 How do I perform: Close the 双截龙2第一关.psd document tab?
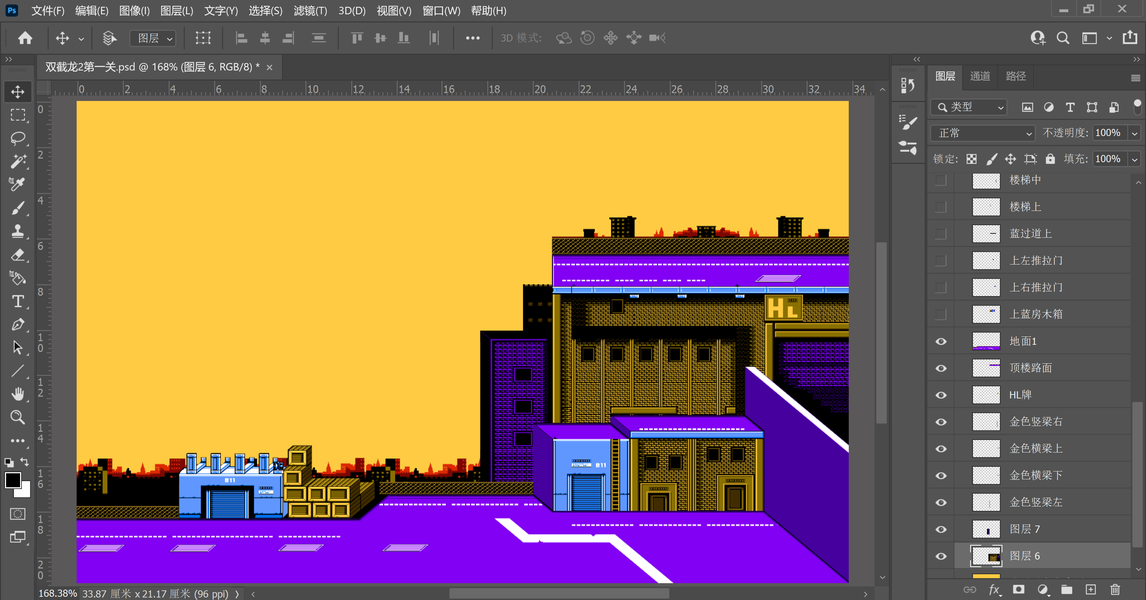(270, 67)
